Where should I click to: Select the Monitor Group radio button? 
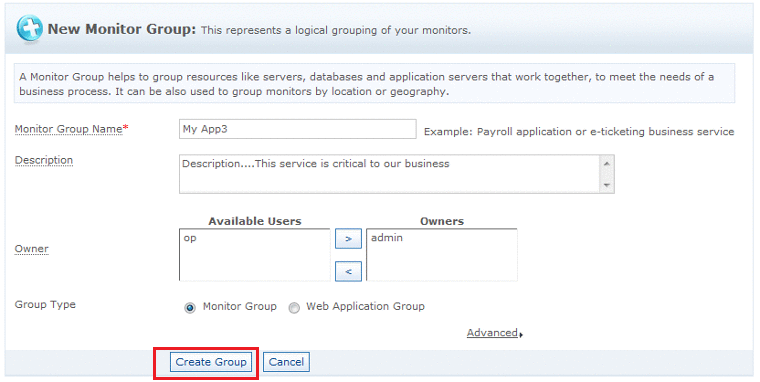pyautogui.click(x=190, y=308)
